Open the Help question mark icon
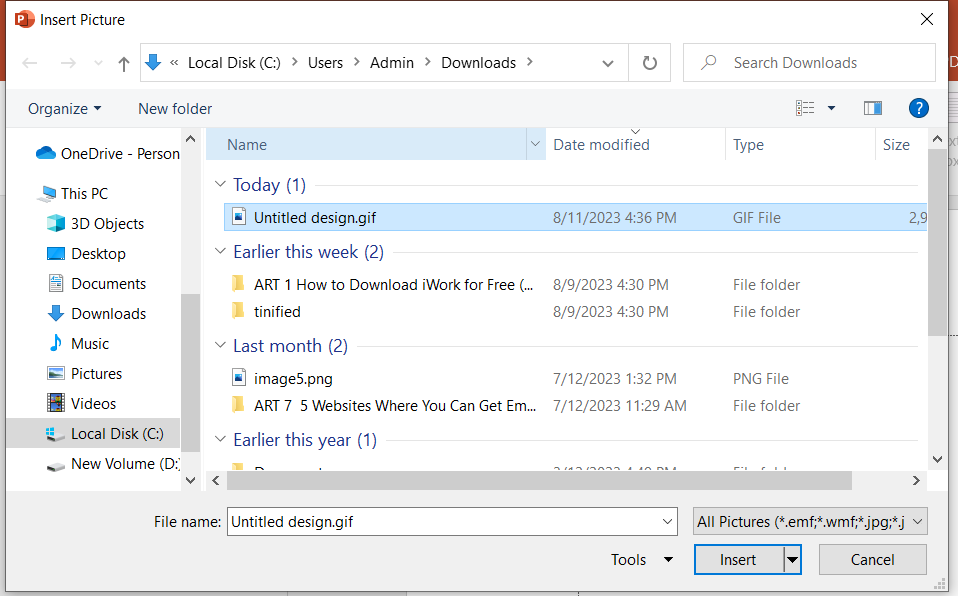This screenshot has height=596, width=958. (x=919, y=108)
